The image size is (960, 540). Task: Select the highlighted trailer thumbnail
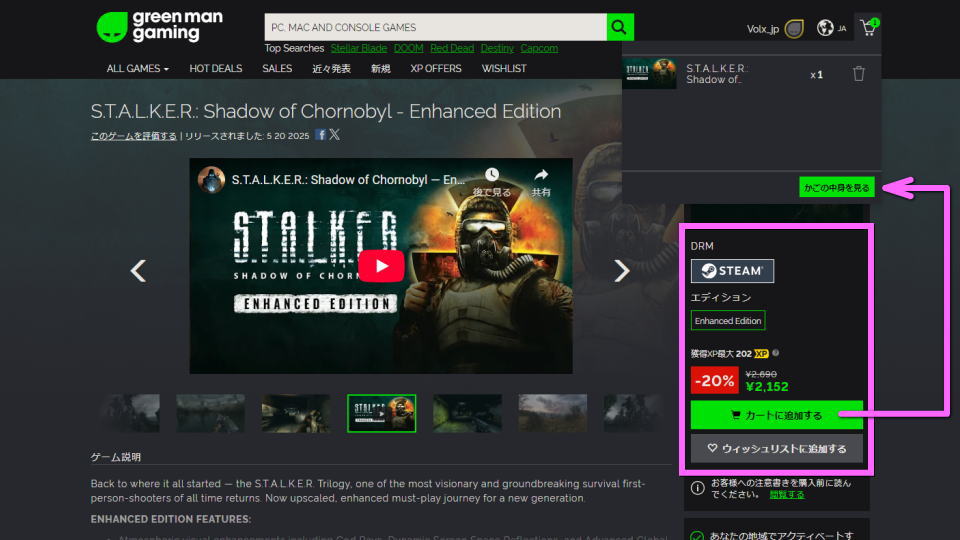point(381,413)
